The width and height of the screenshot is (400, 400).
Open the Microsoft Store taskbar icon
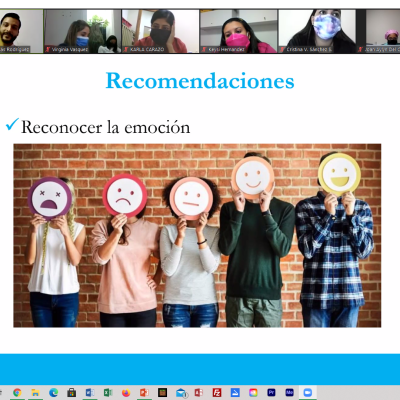tap(71, 392)
